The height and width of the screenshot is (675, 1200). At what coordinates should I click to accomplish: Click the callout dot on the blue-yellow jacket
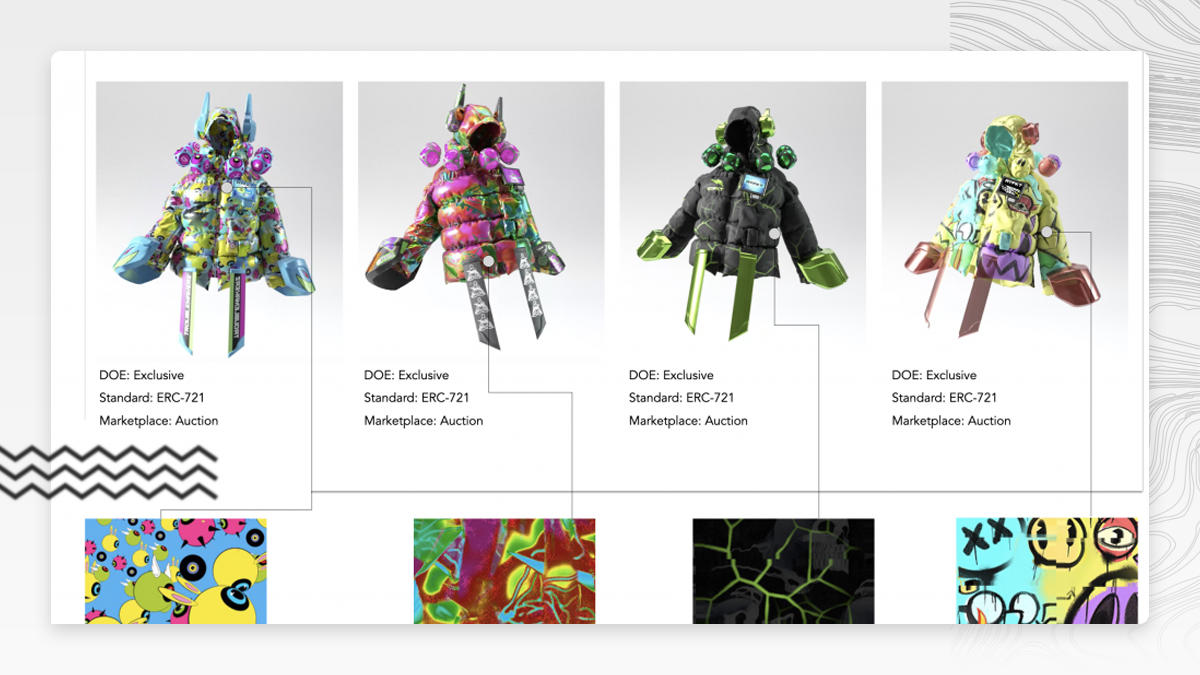(x=227, y=187)
